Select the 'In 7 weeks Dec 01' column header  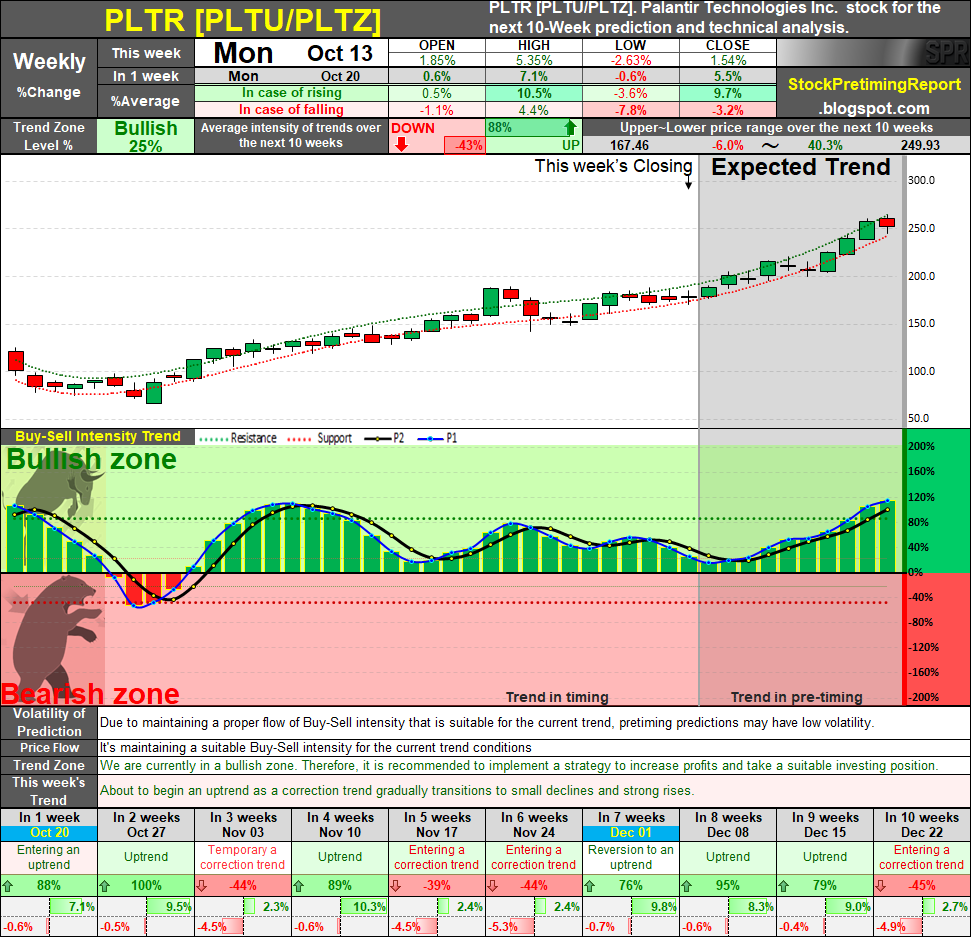631,825
